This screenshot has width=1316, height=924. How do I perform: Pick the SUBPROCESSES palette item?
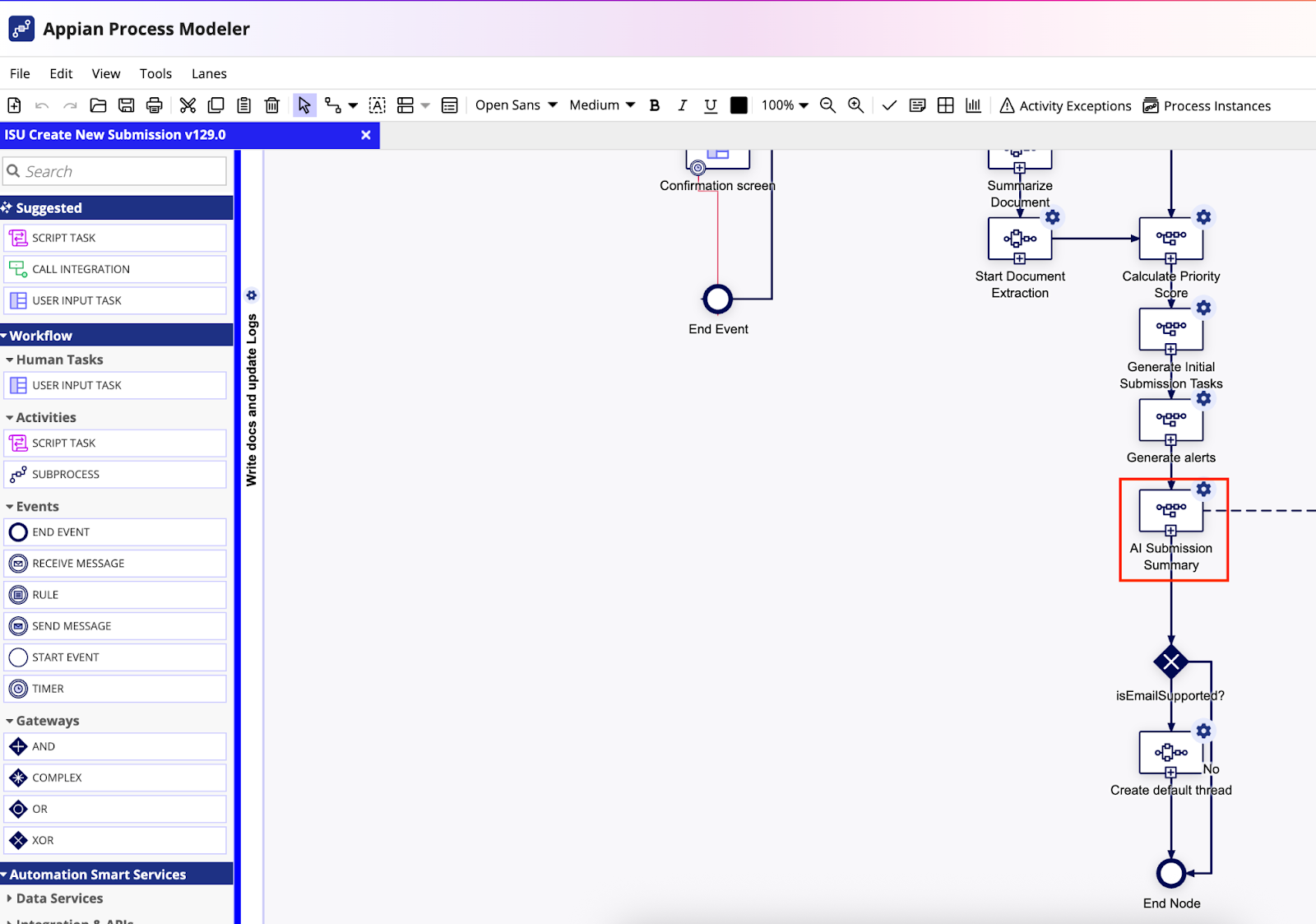[115, 474]
